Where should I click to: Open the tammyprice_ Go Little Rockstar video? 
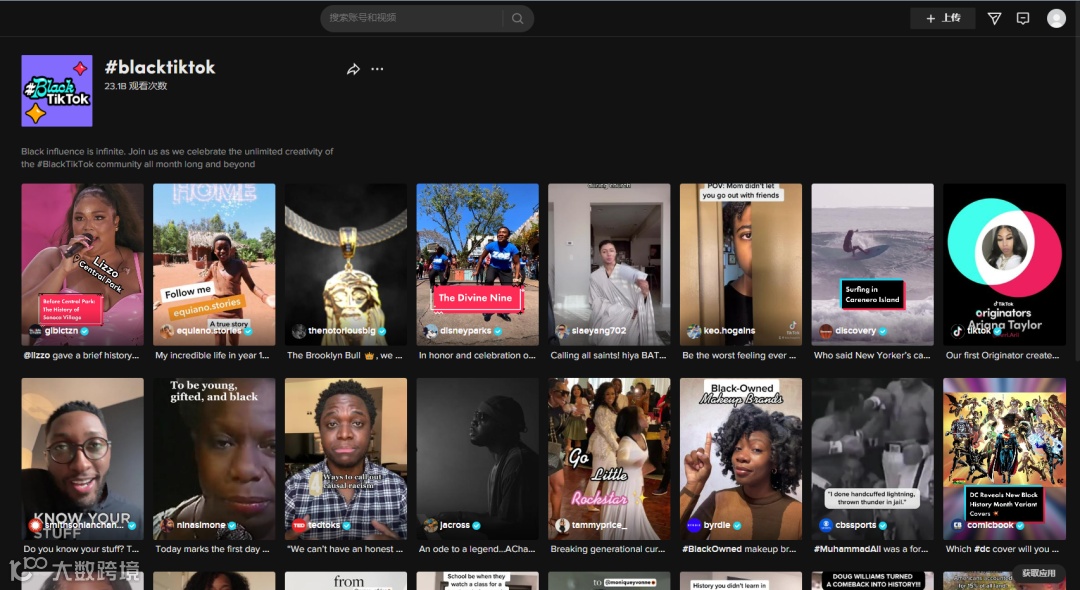(609, 459)
